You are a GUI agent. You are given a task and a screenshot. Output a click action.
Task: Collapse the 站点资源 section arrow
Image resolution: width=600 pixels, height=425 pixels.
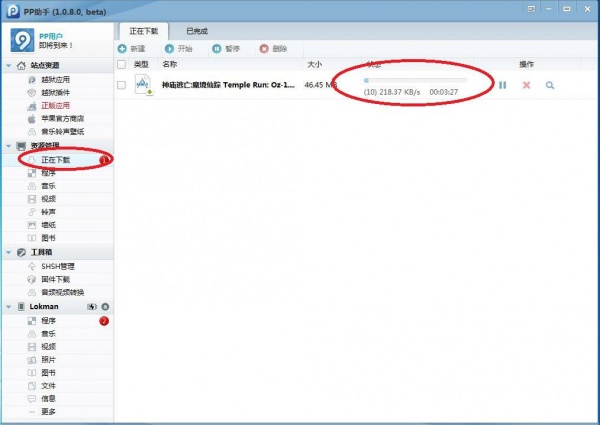pos(8,66)
